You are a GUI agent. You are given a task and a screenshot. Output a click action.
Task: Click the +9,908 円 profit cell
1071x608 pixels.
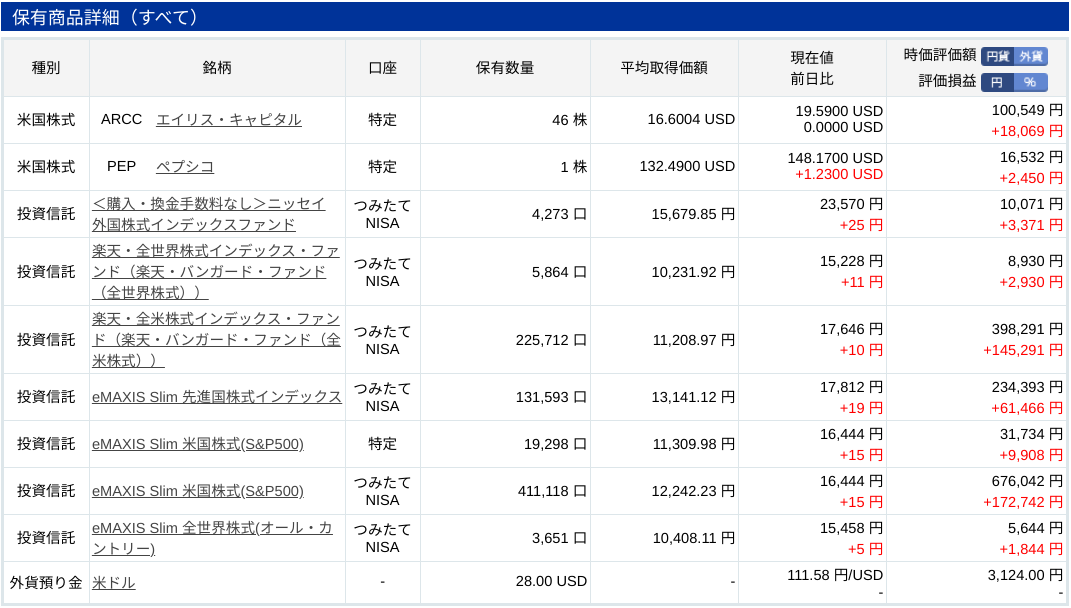(x=1031, y=456)
